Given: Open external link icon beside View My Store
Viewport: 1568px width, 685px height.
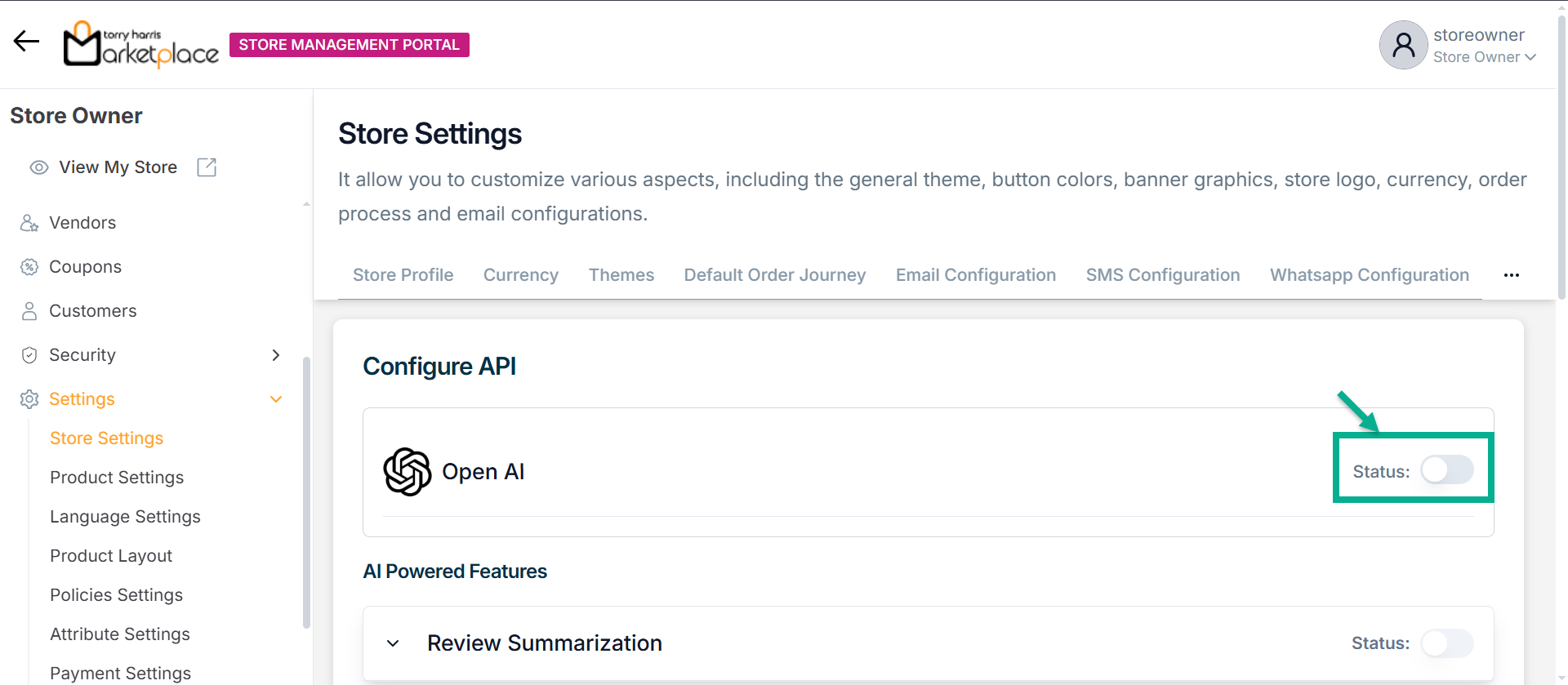Looking at the screenshot, I should tap(207, 167).
